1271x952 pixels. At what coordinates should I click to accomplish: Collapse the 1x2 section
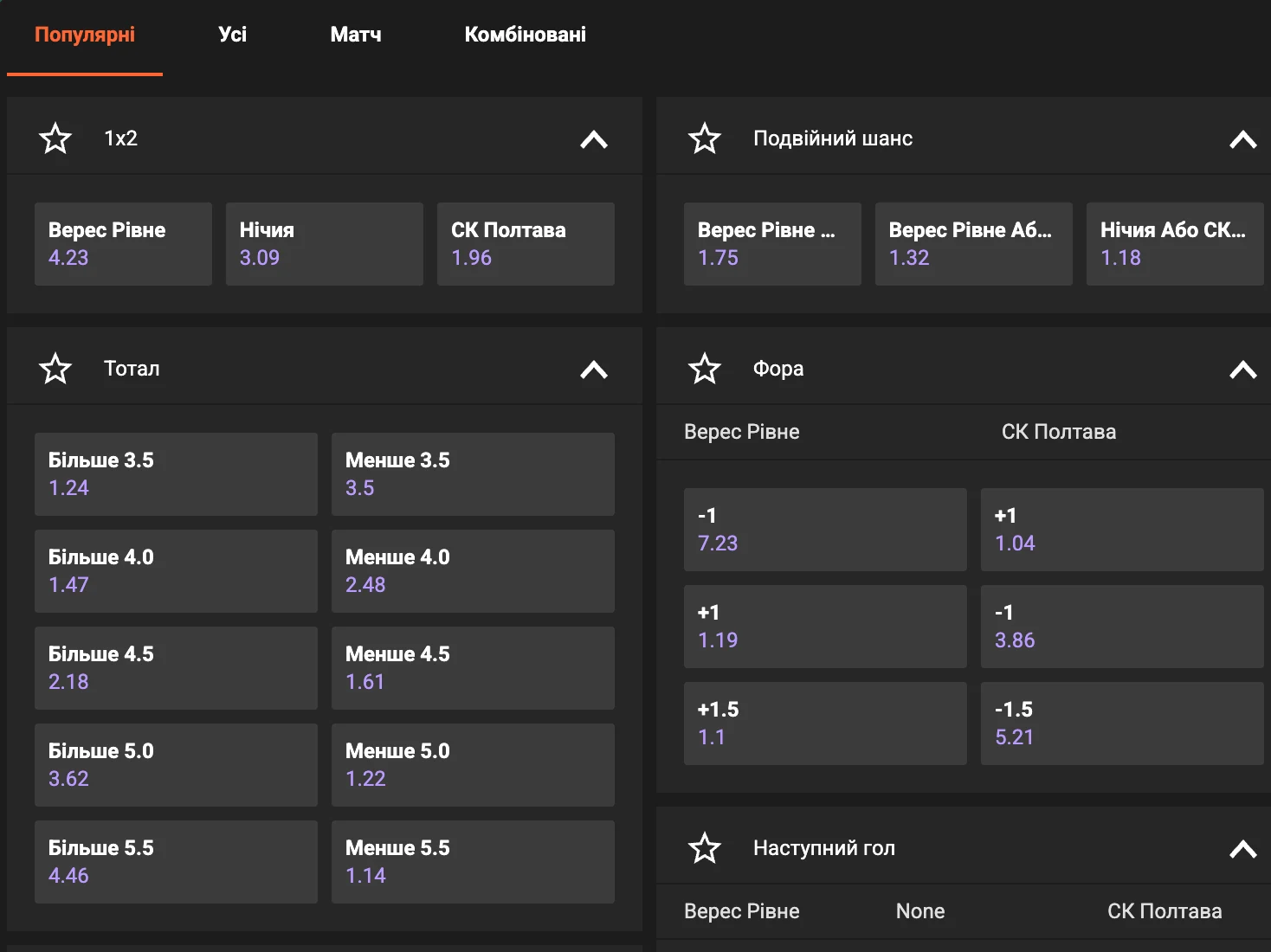594,139
